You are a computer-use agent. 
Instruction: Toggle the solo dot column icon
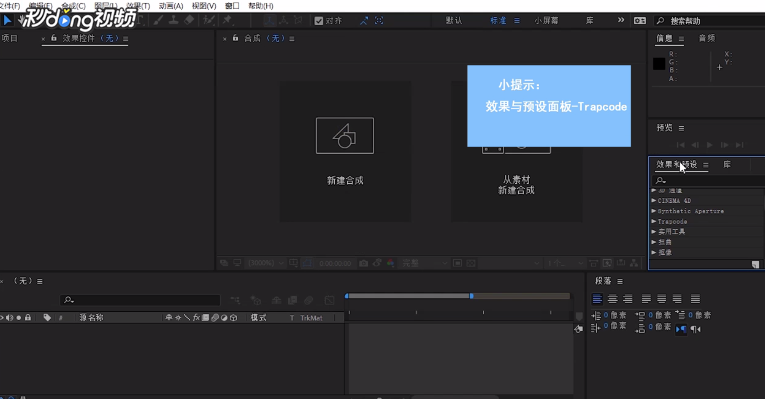tap(19, 318)
